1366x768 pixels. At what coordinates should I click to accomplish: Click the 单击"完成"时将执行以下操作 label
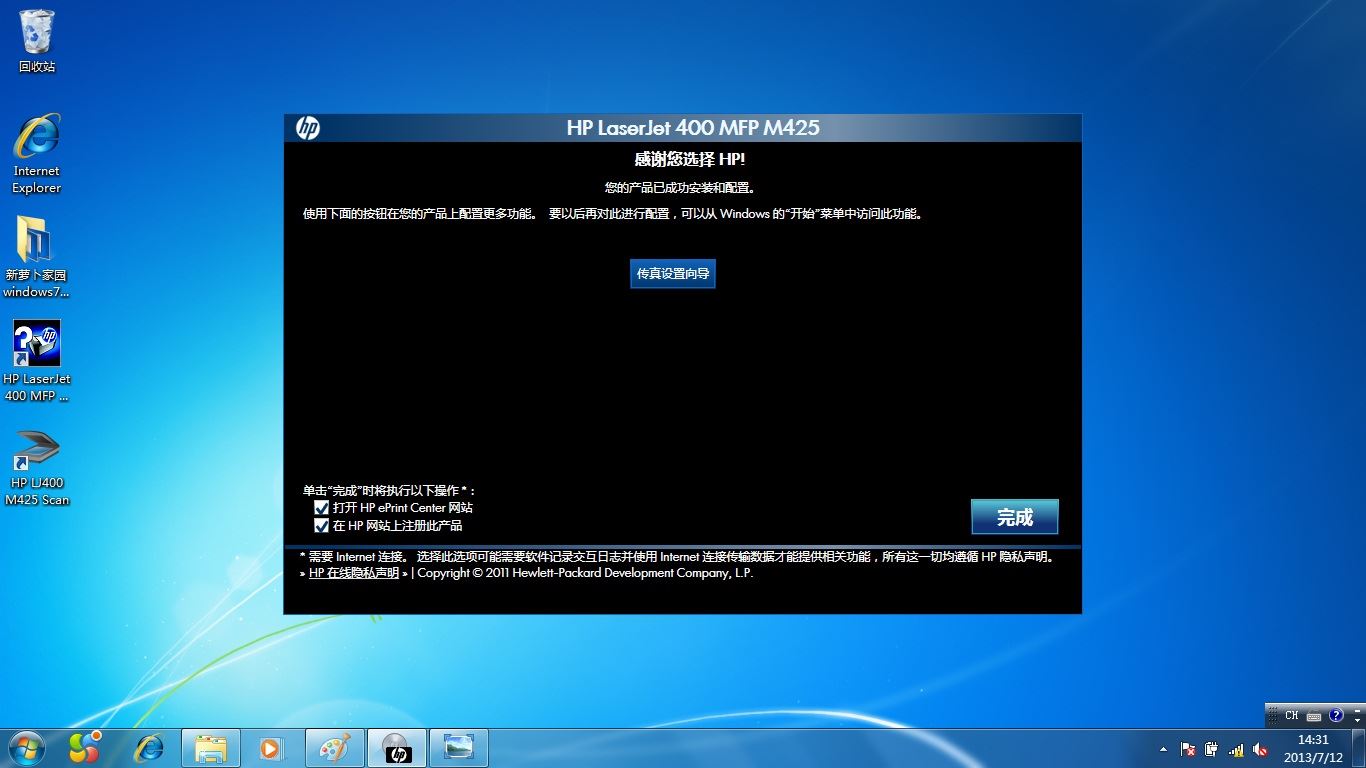pyautogui.click(x=390, y=491)
